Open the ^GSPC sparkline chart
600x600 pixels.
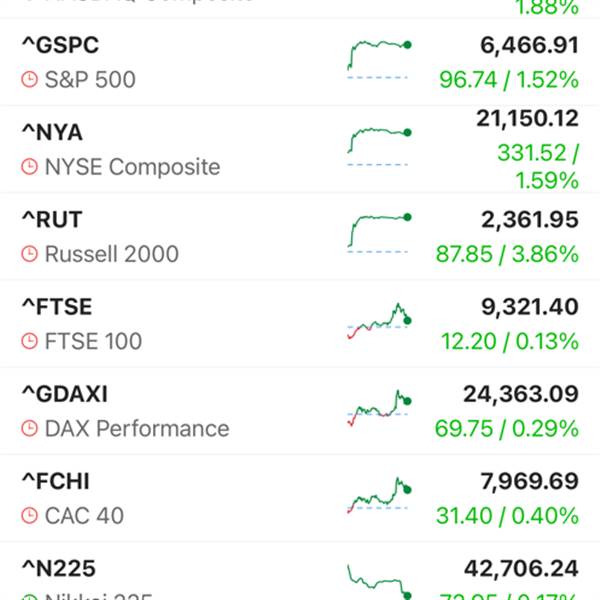coord(379,59)
